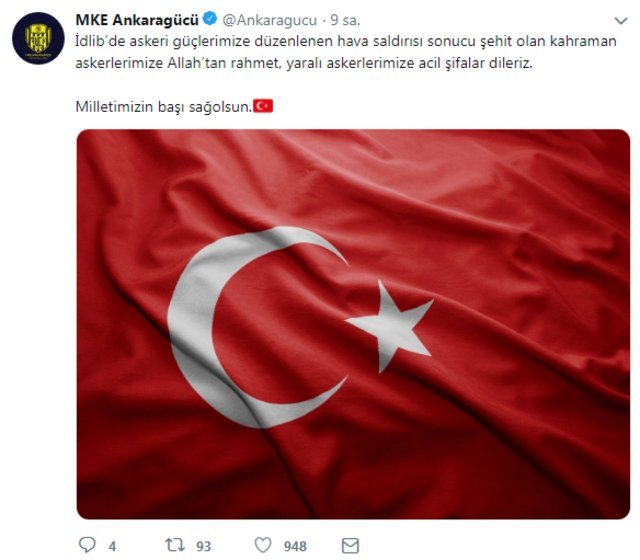Click the retweet count 93
640x560 pixels.
pos(203,546)
